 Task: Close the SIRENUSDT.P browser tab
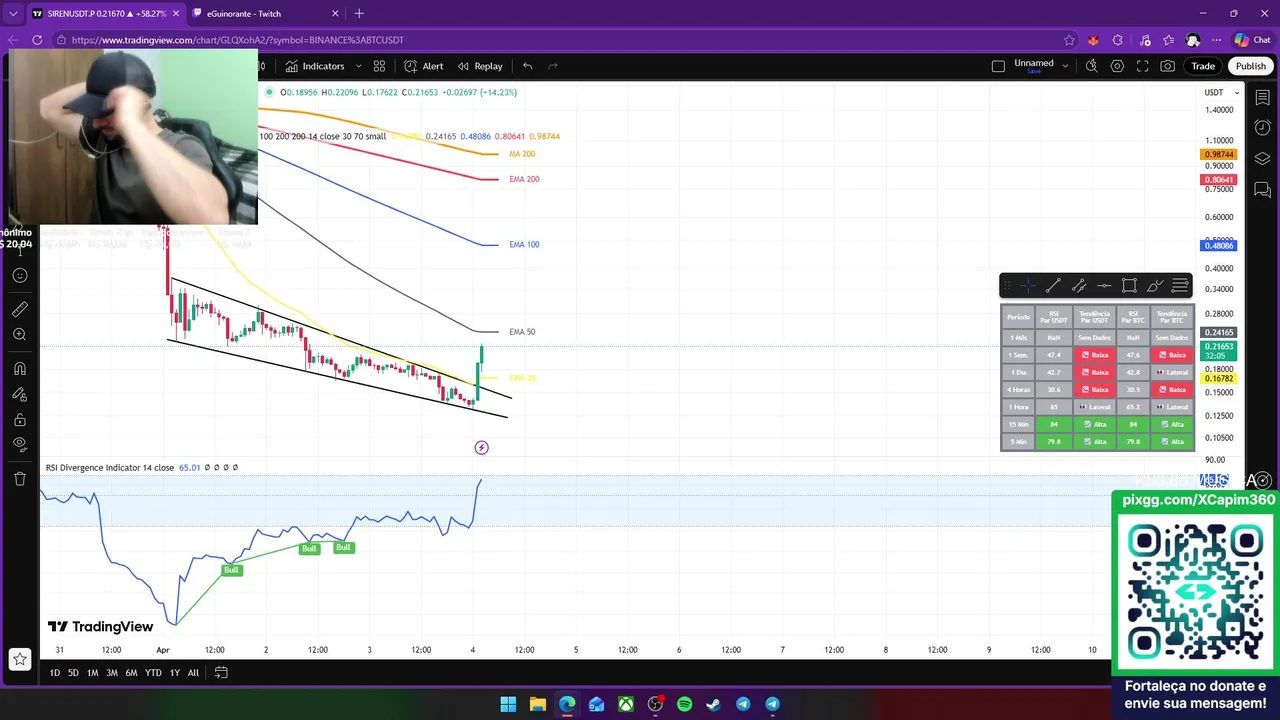[x=176, y=14]
